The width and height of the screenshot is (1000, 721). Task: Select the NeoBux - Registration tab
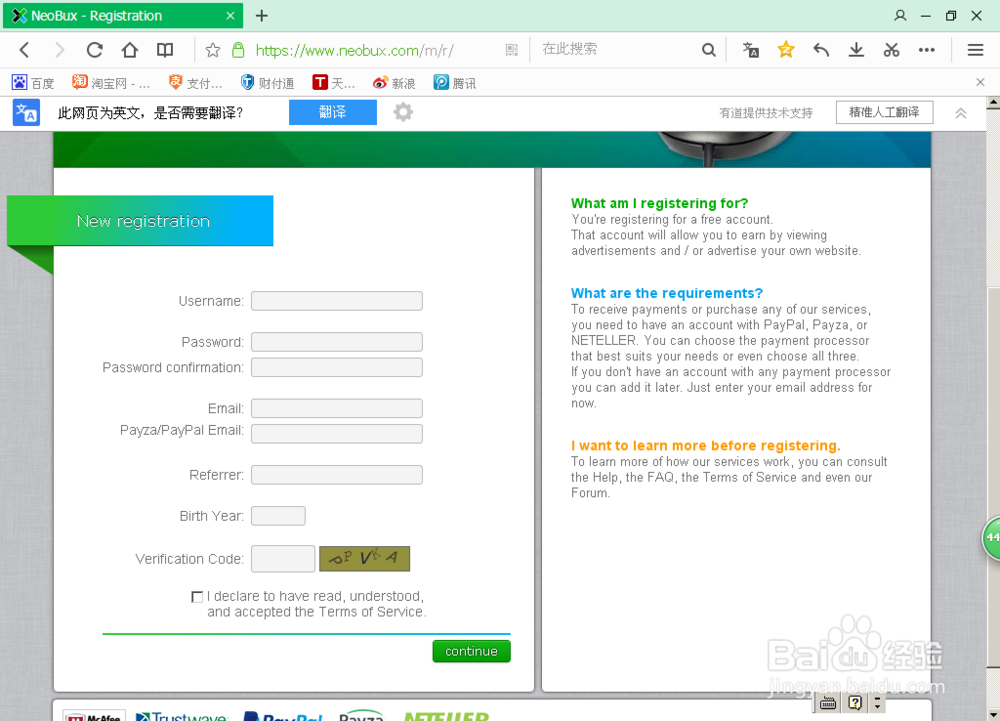click(x=122, y=16)
